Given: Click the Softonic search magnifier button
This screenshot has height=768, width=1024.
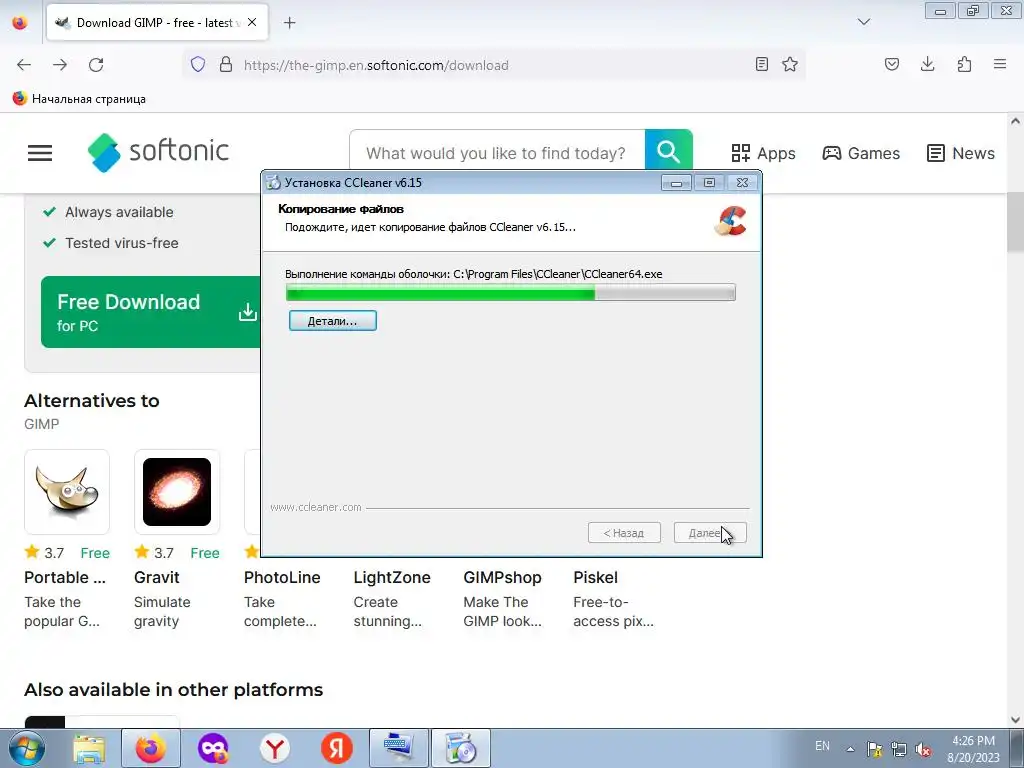Looking at the screenshot, I should tap(668, 152).
